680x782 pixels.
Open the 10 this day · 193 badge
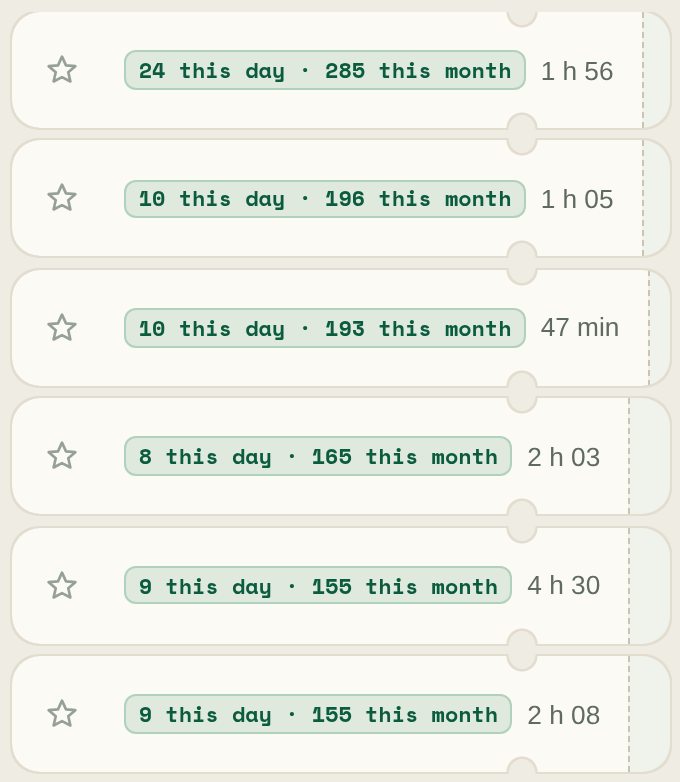click(x=325, y=328)
